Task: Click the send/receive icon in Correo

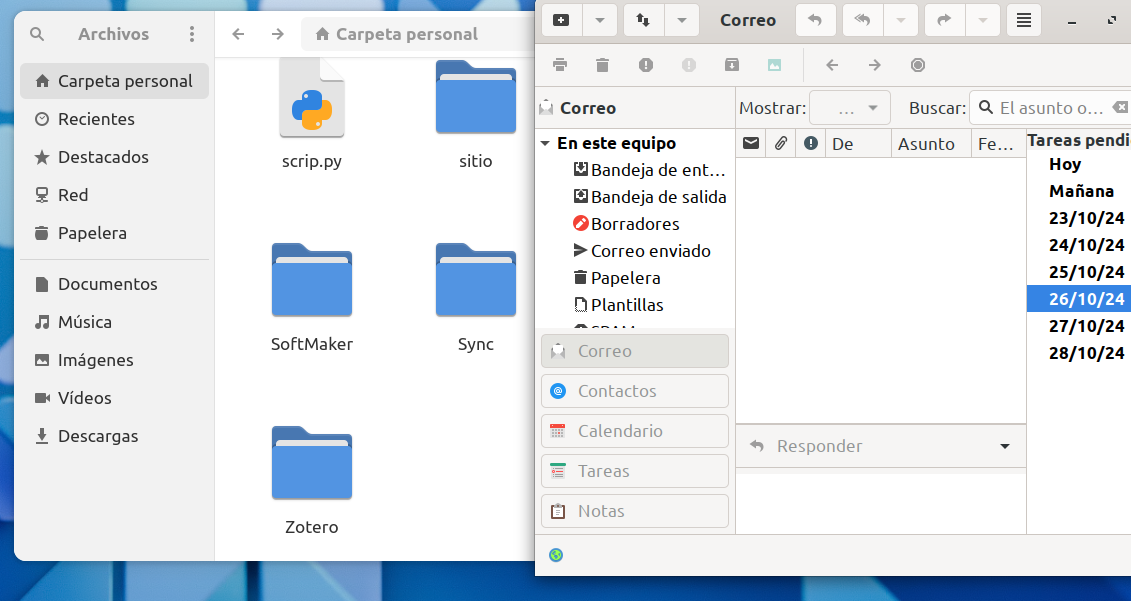Action: coord(643,20)
